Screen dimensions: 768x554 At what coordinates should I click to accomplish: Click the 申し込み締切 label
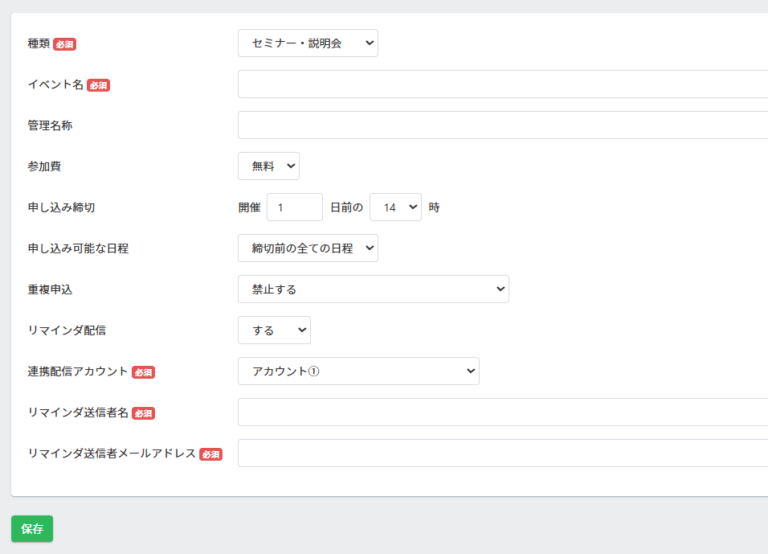(x=61, y=207)
